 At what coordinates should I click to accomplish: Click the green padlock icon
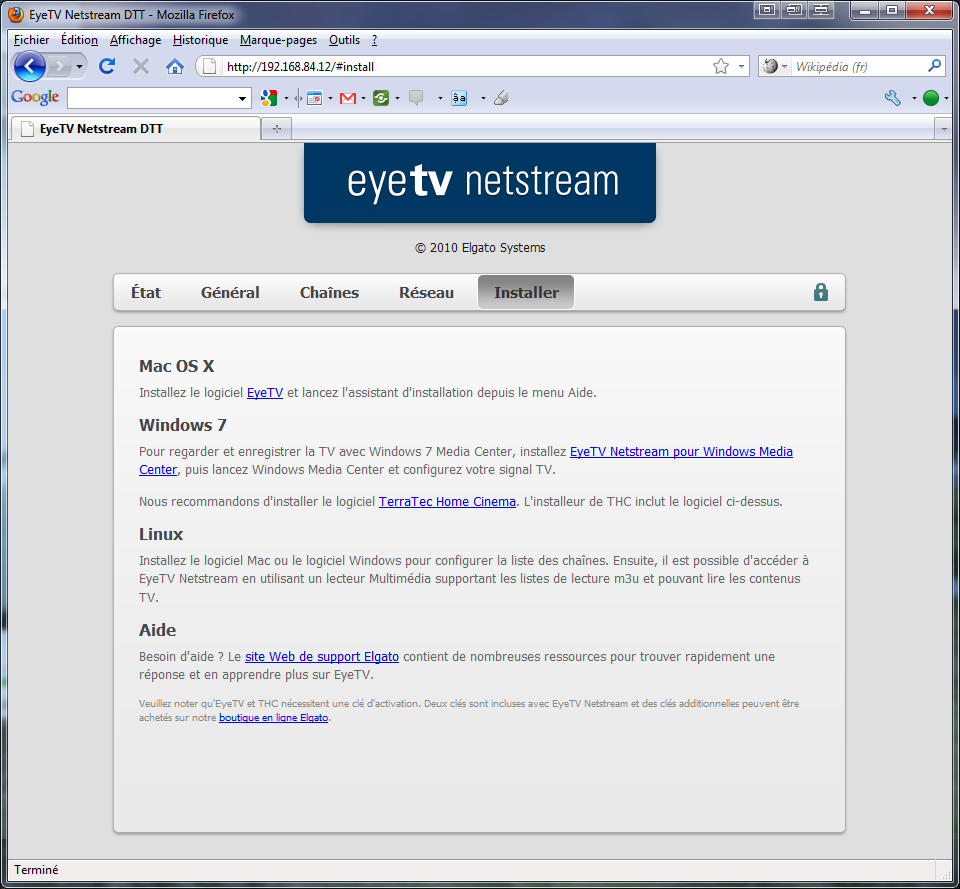[x=820, y=293]
